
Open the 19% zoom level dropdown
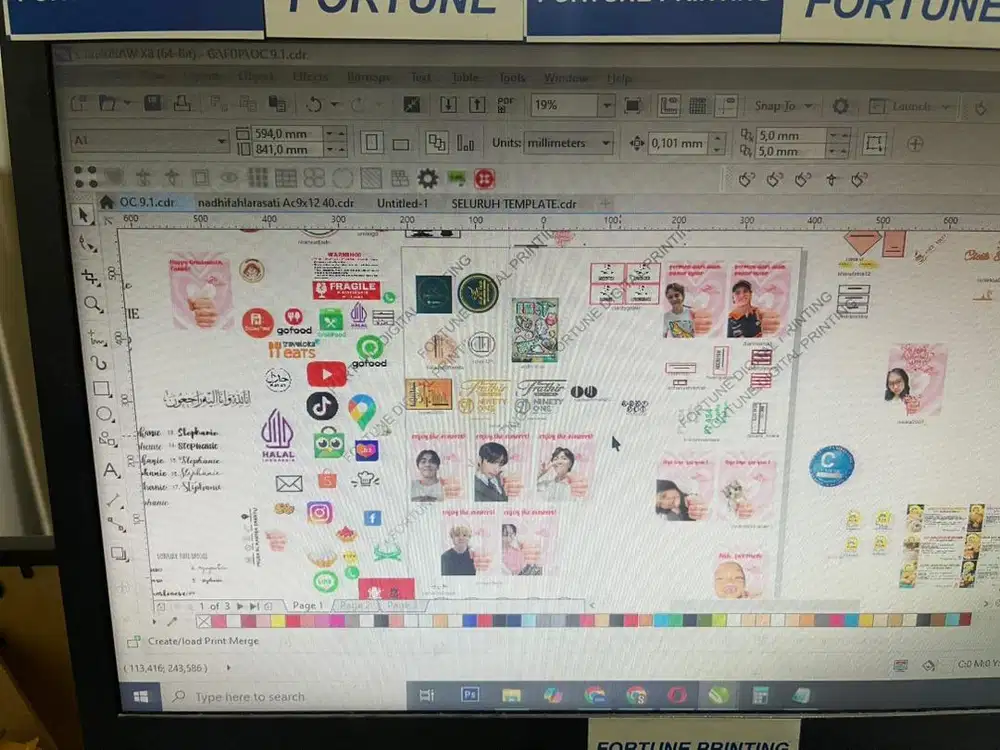pyautogui.click(x=607, y=105)
